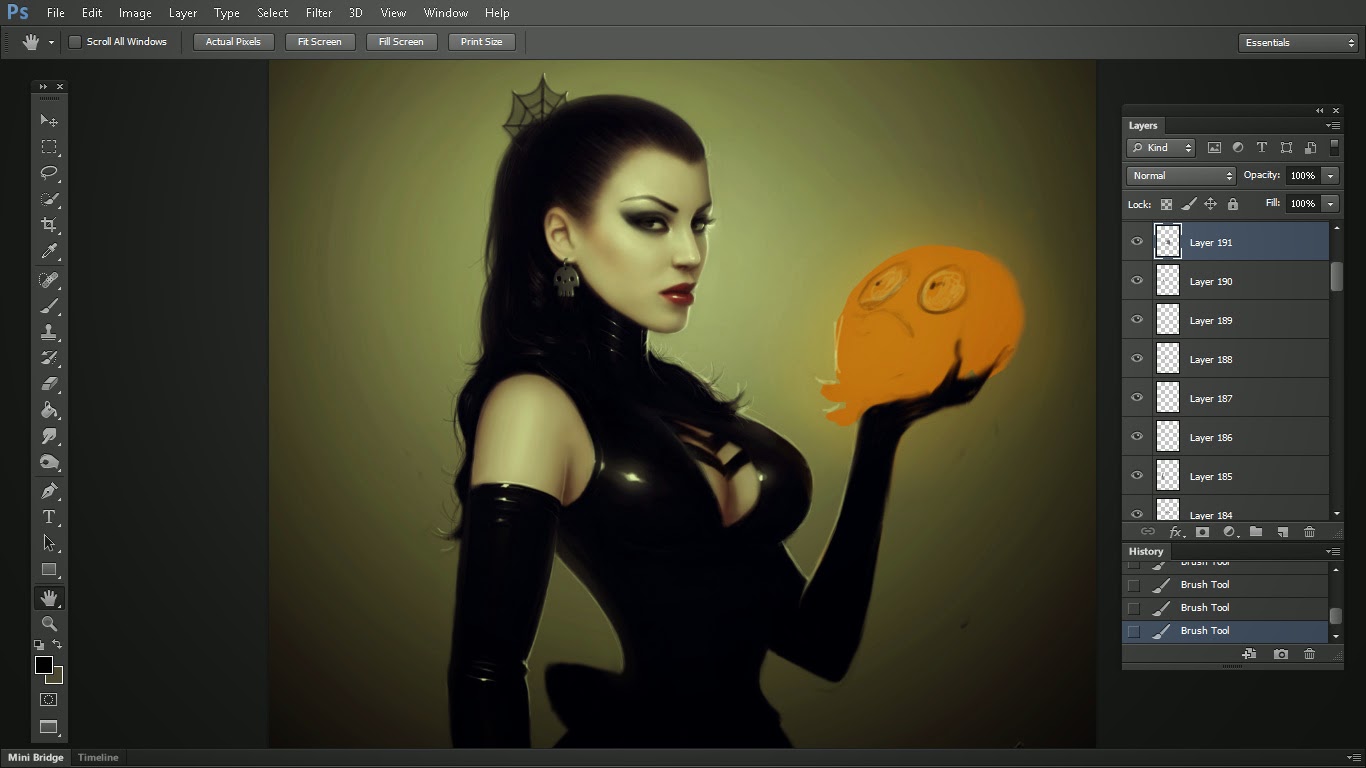
Task: Select the Crop tool
Action: pos(48,225)
